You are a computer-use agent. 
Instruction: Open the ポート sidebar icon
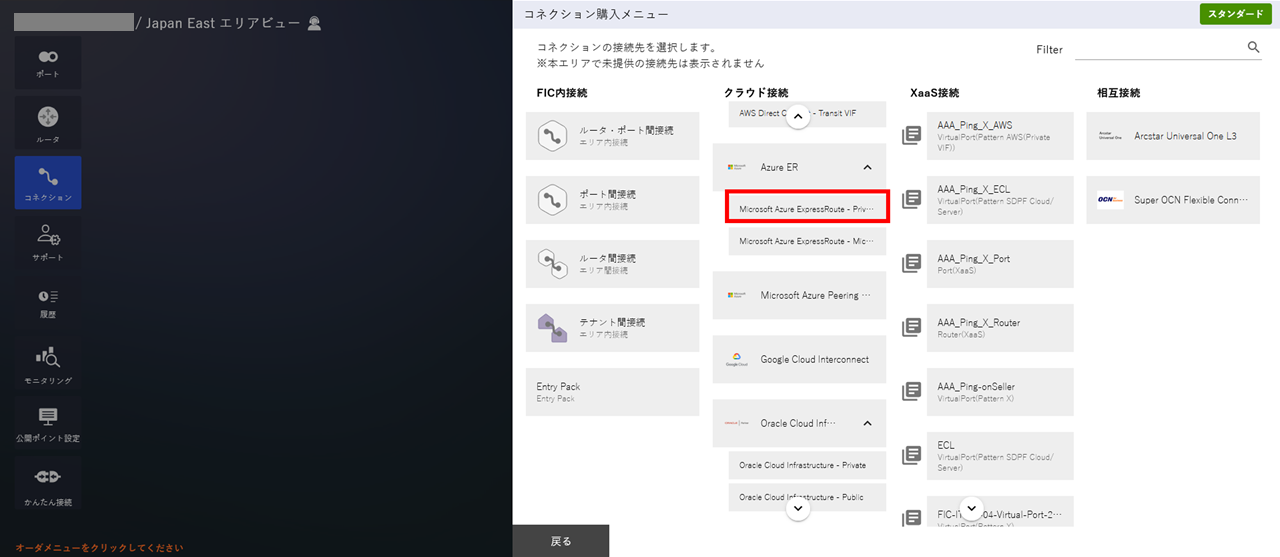tap(48, 63)
